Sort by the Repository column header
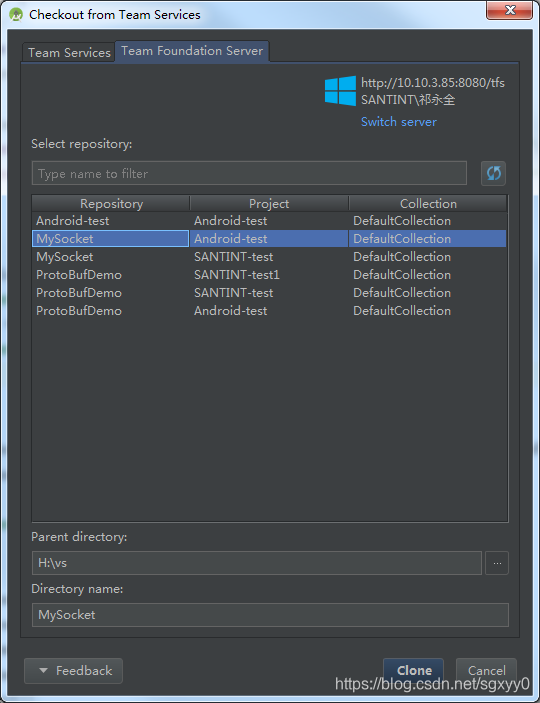Screen dimensions: 540x703 (111, 204)
